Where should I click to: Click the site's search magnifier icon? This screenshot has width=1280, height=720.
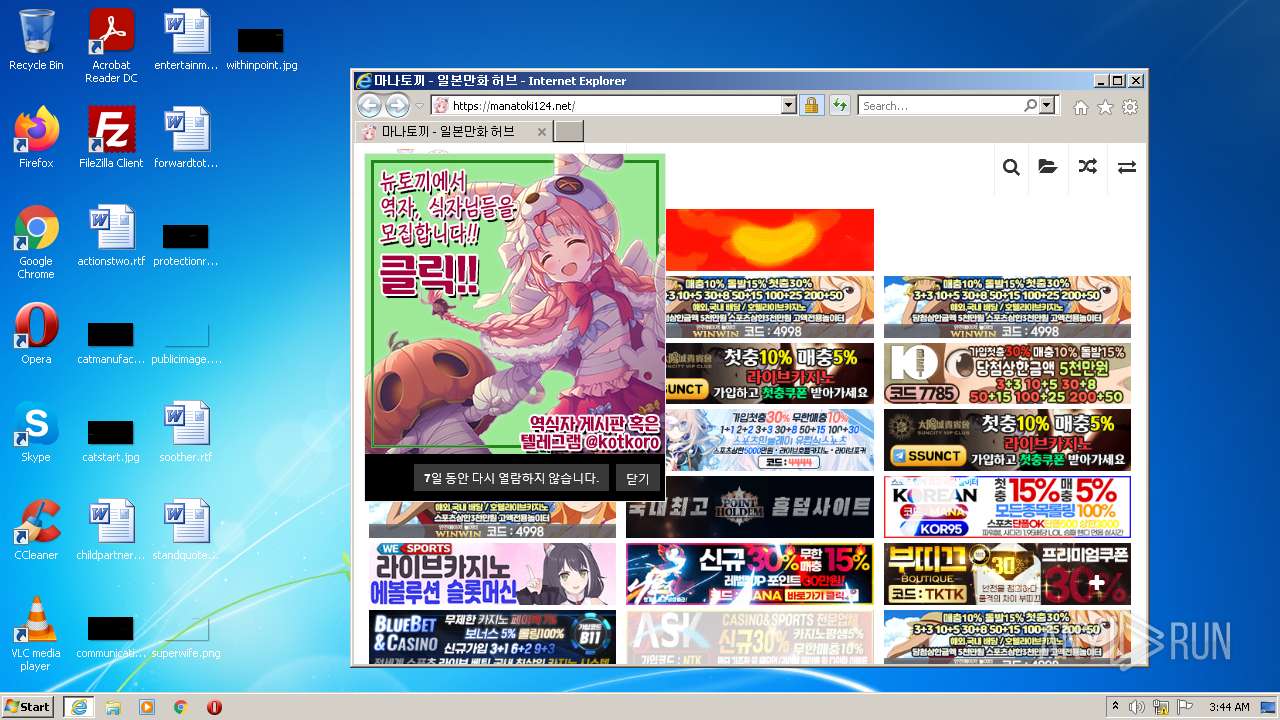coord(1011,167)
